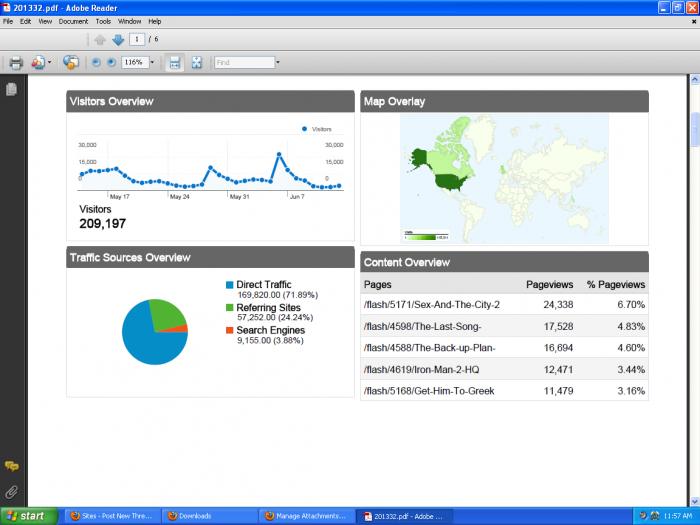Open the Pages thumbnail panel
700x525 pixels.
12,90
